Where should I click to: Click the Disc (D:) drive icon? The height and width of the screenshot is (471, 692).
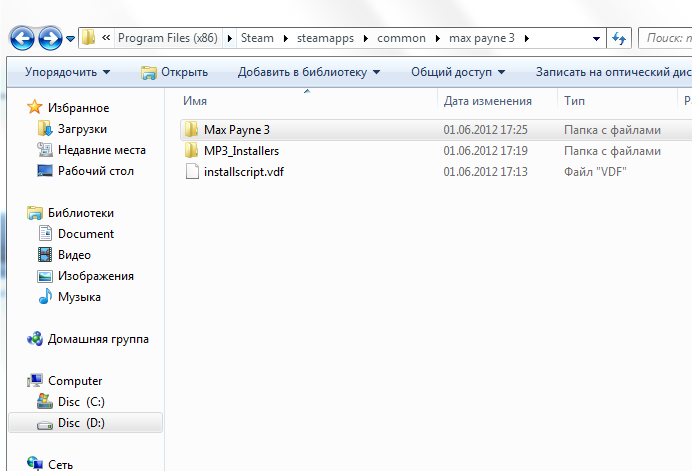pos(45,425)
